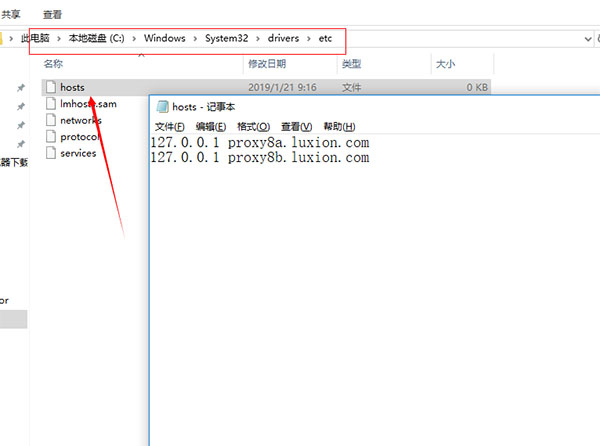Expand chevron after System32 in path
Image resolution: width=600 pixels, height=446 pixels.
click(x=256, y=38)
